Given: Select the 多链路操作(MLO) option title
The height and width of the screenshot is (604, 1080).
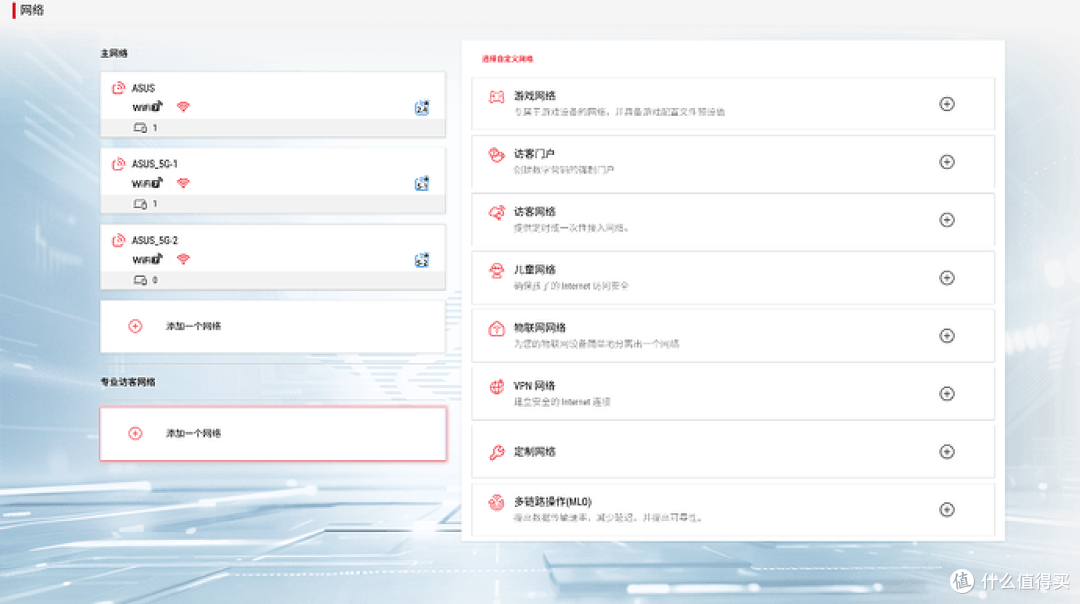Looking at the screenshot, I should coord(552,501).
